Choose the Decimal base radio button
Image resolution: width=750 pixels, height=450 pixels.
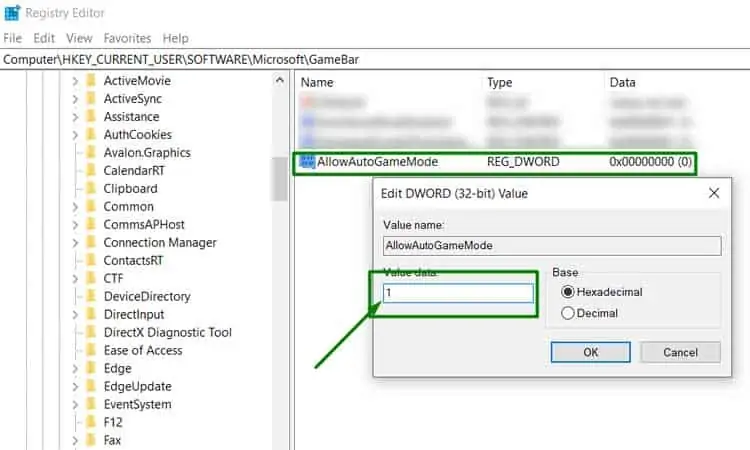[x=569, y=313]
